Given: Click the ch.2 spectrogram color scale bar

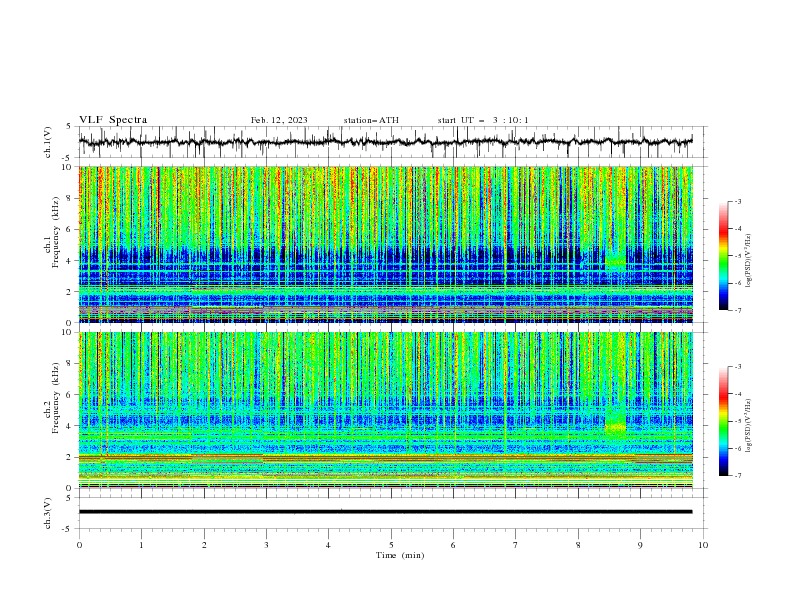Looking at the screenshot, I should click(x=723, y=421).
